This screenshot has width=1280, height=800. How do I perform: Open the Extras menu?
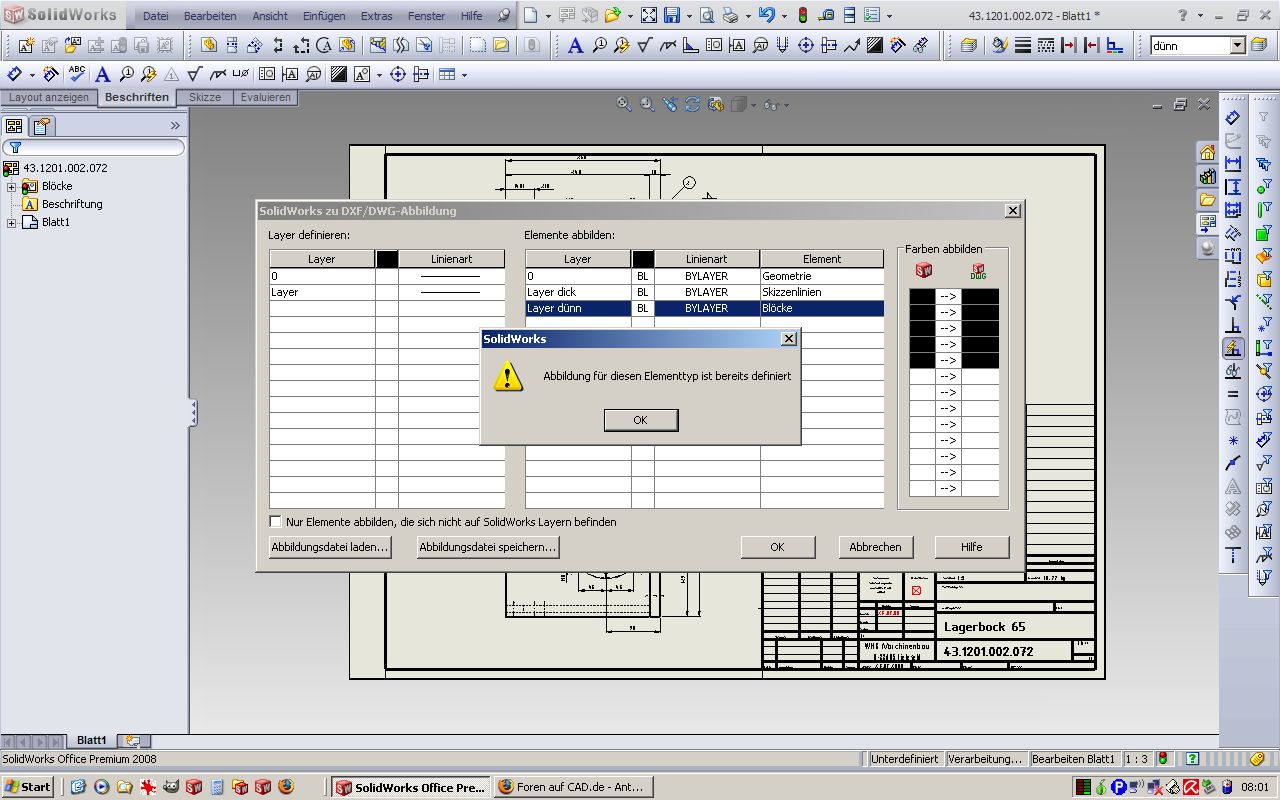tap(377, 16)
